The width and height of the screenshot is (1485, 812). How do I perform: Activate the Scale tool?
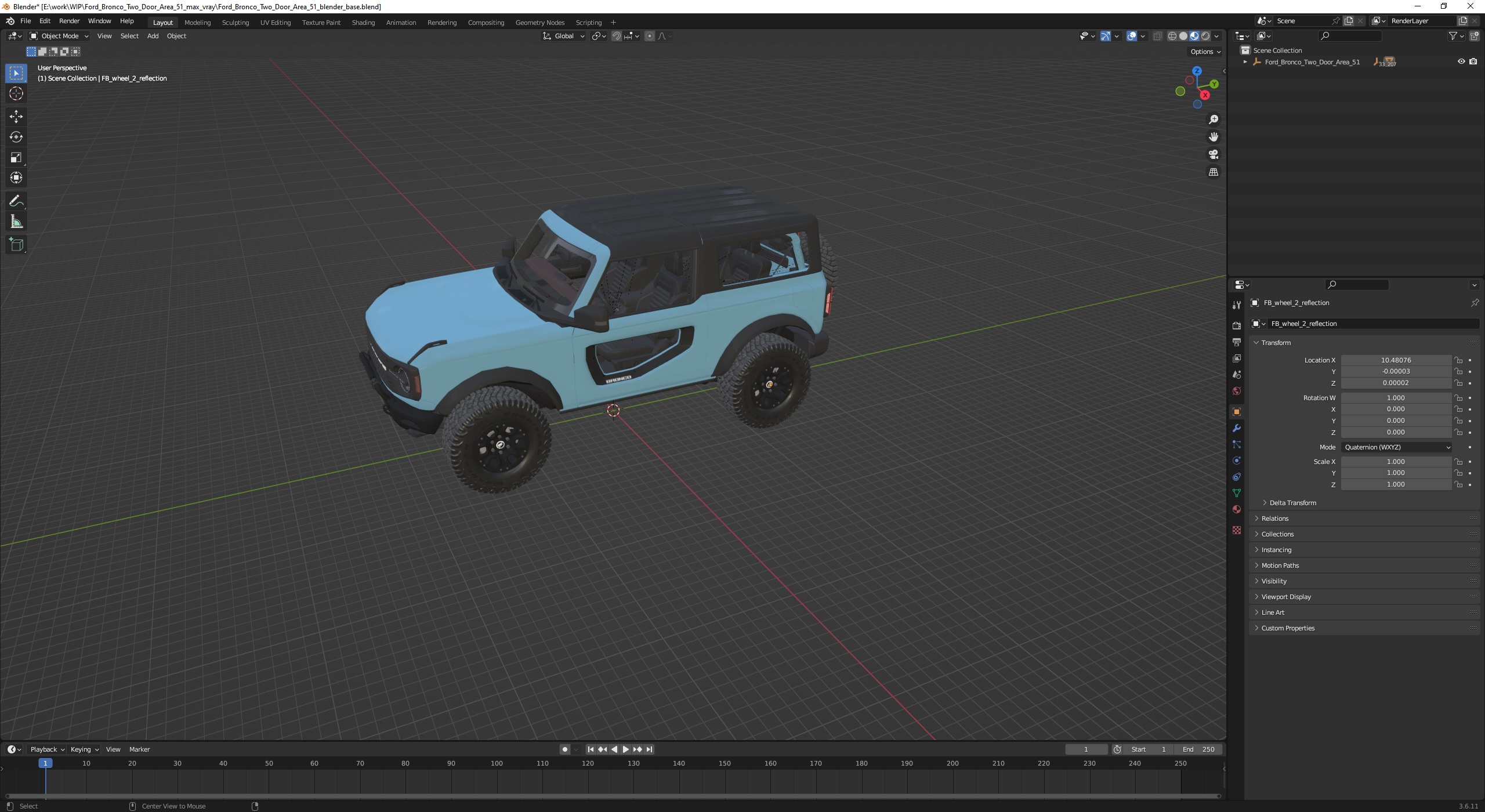click(x=16, y=157)
